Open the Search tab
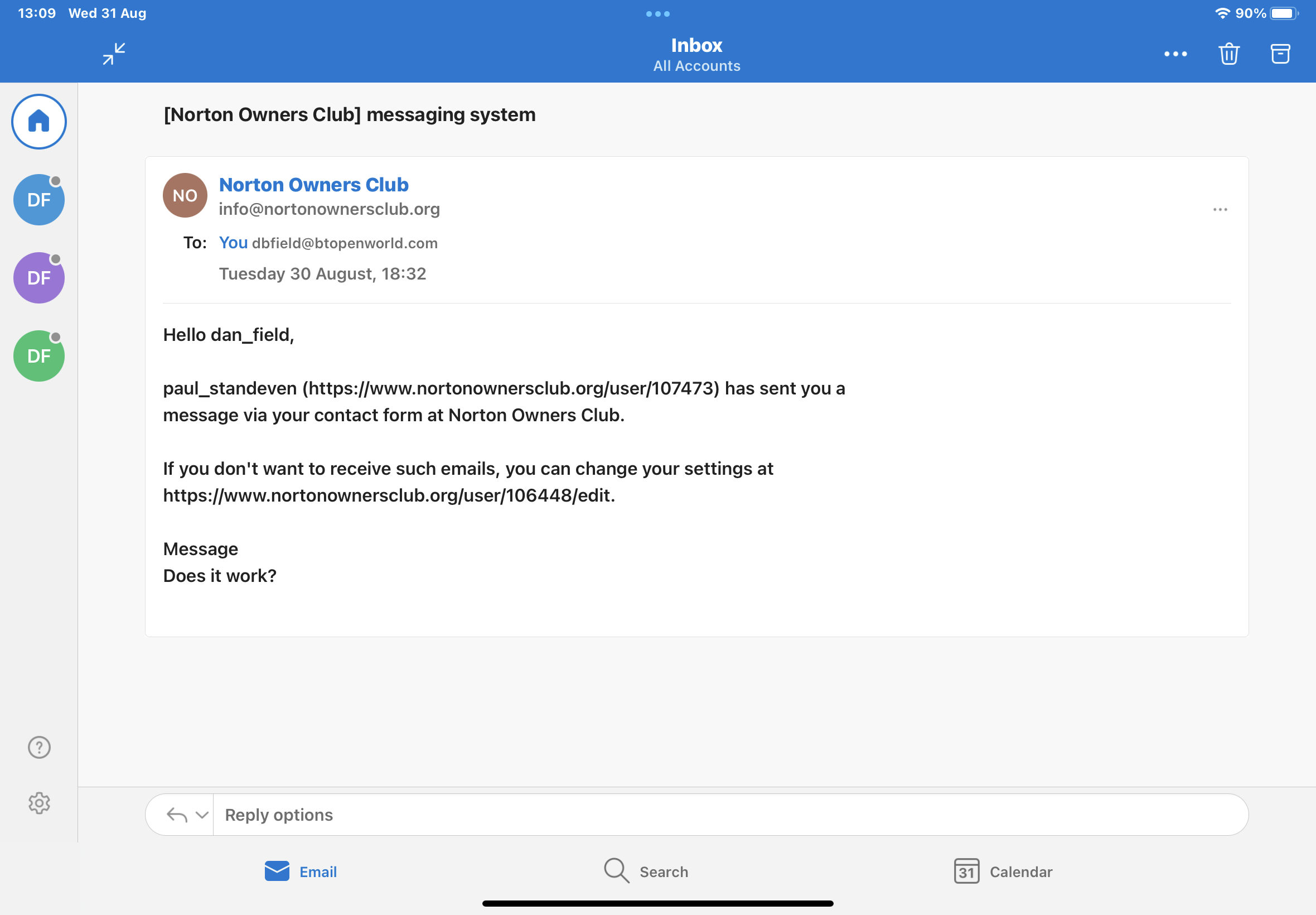Viewport: 1316px width, 915px height. coord(646,871)
